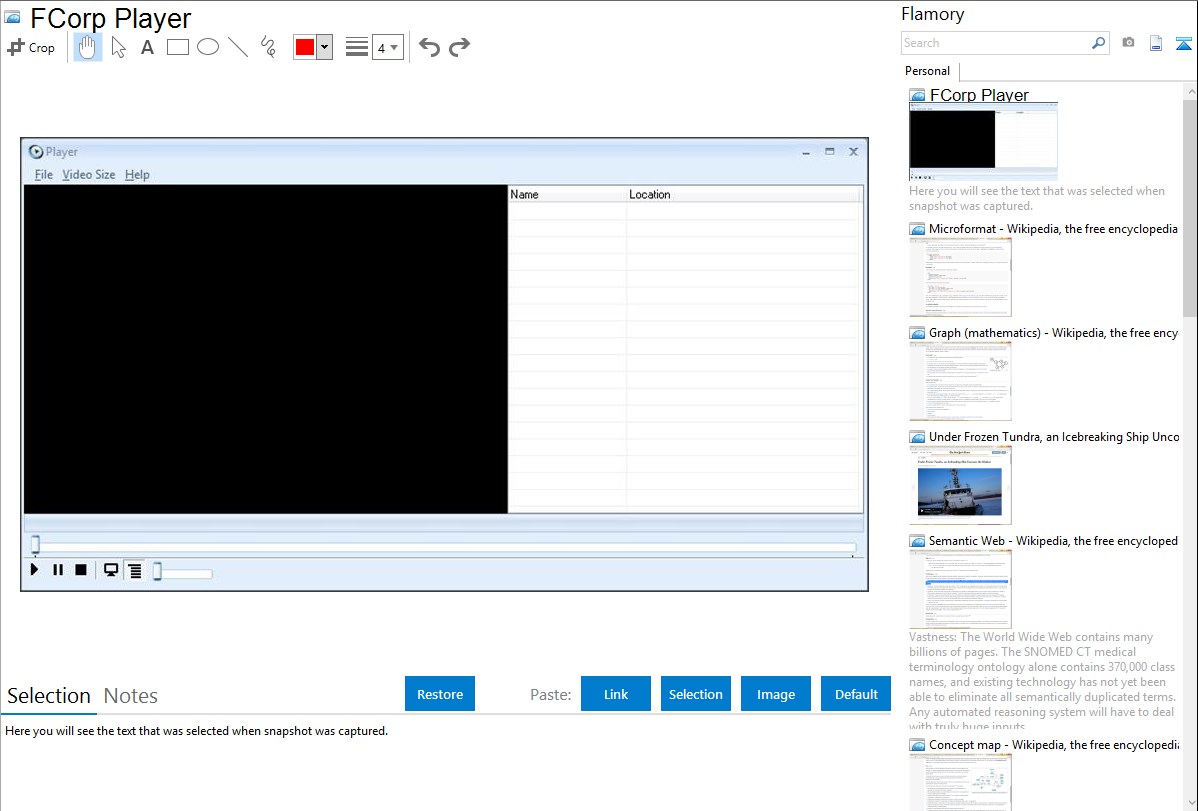This screenshot has width=1198, height=811.
Task: Click the scrollbar down arrow in snapshot list
Action: click(x=1190, y=802)
